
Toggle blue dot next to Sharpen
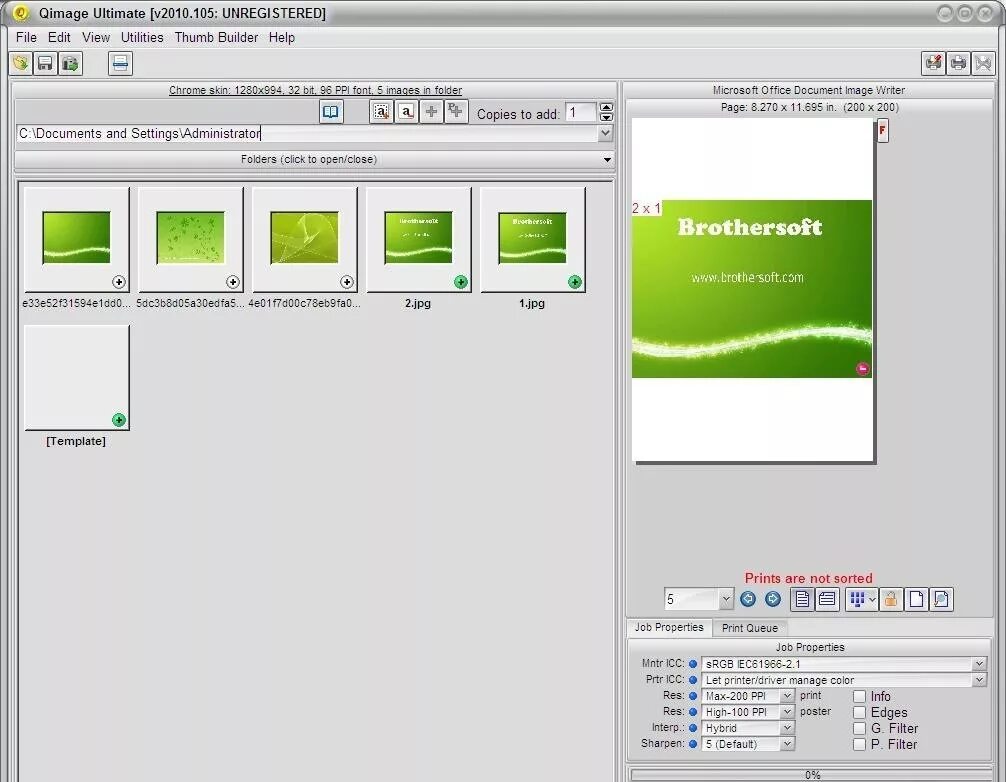(693, 744)
